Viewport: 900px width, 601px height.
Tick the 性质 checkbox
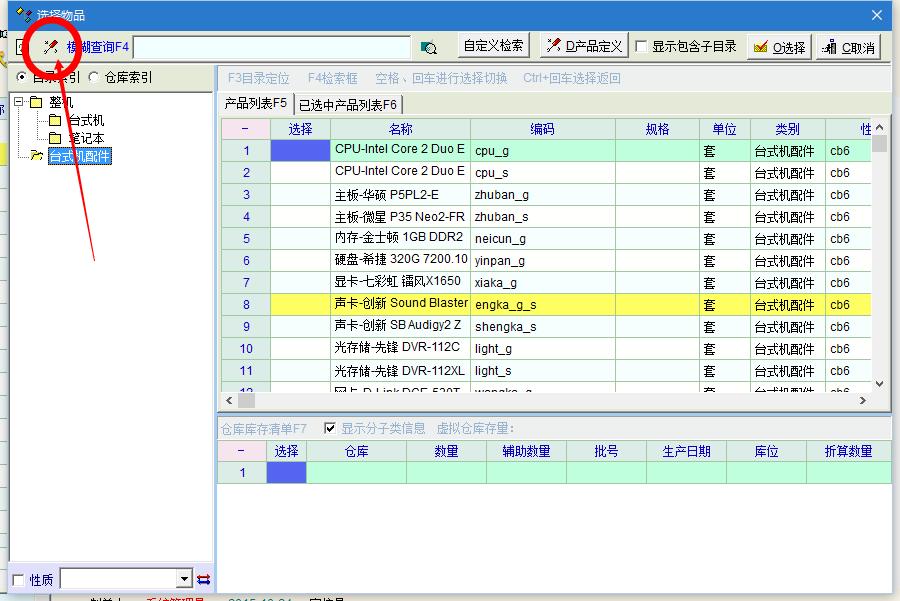18,580
